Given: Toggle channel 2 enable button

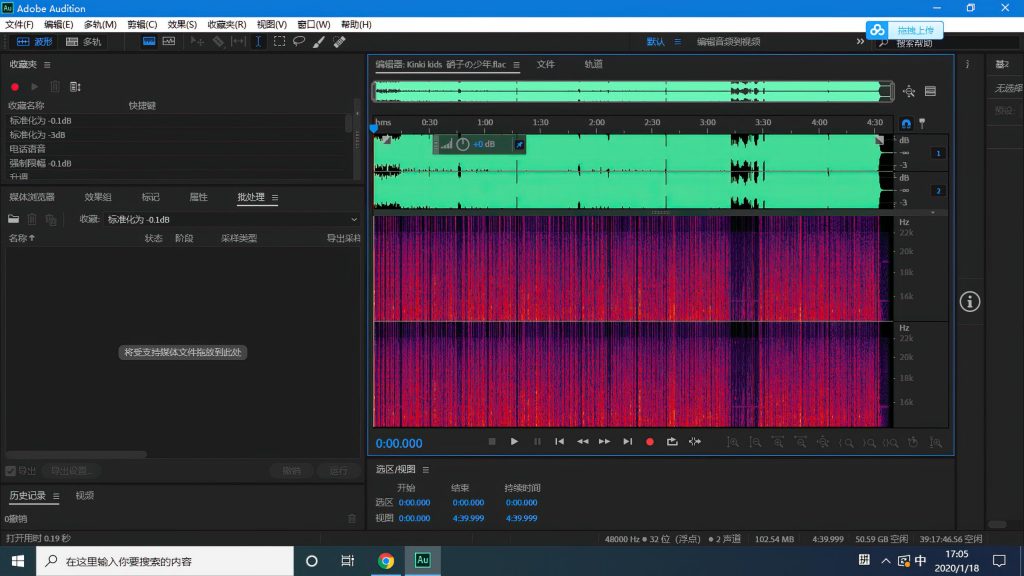Looking at the screenshot, I should [938, 191].
